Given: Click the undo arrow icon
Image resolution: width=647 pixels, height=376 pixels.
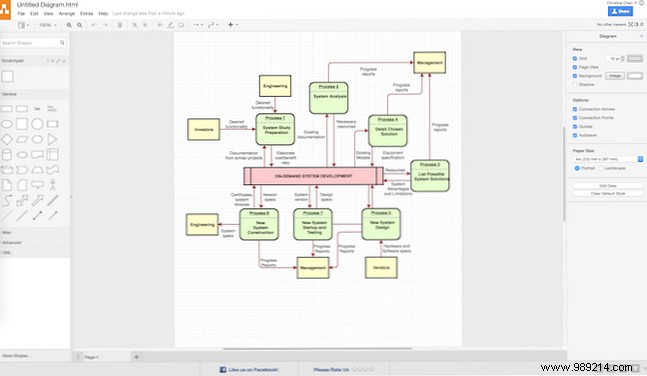Looking at the screenshot, I should 94,25.
